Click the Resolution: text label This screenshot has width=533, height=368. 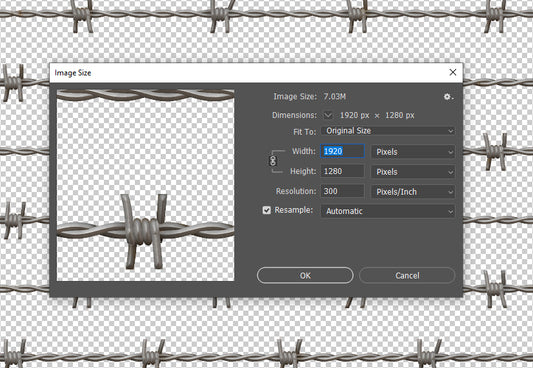[x=296, y=191]
